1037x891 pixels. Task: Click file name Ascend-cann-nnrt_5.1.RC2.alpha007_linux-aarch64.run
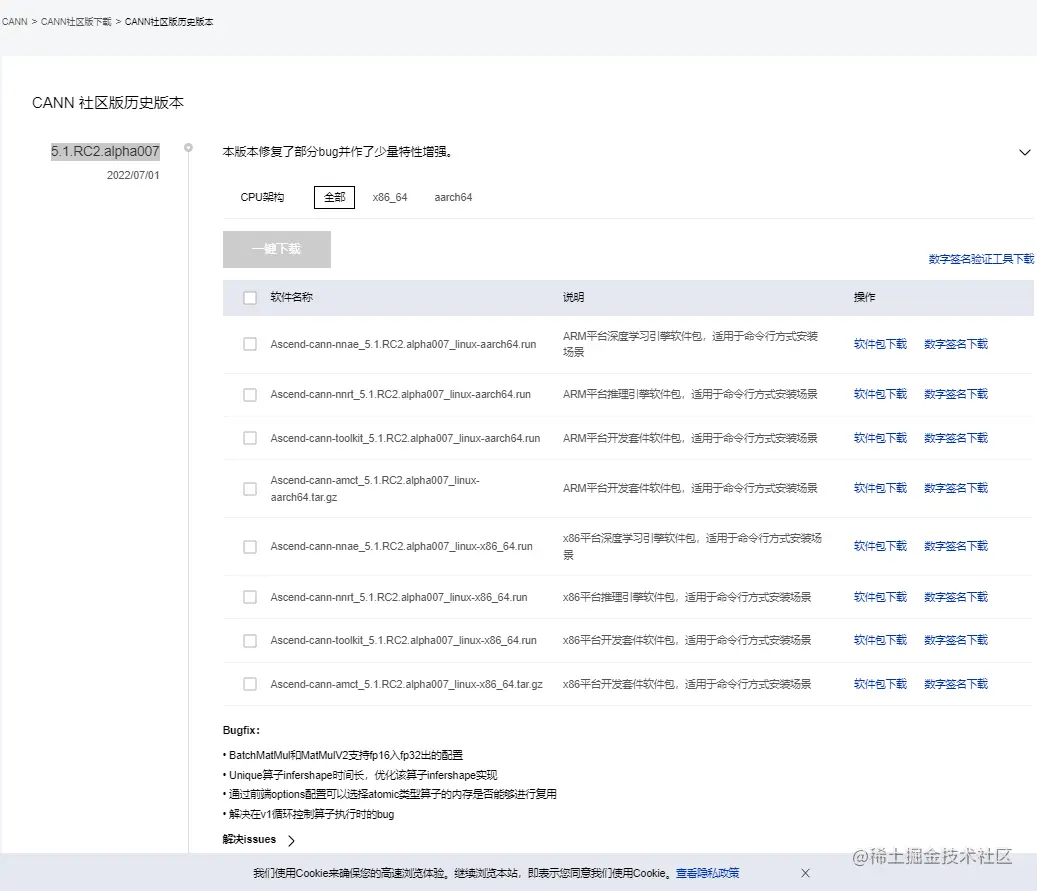point(400,395)
